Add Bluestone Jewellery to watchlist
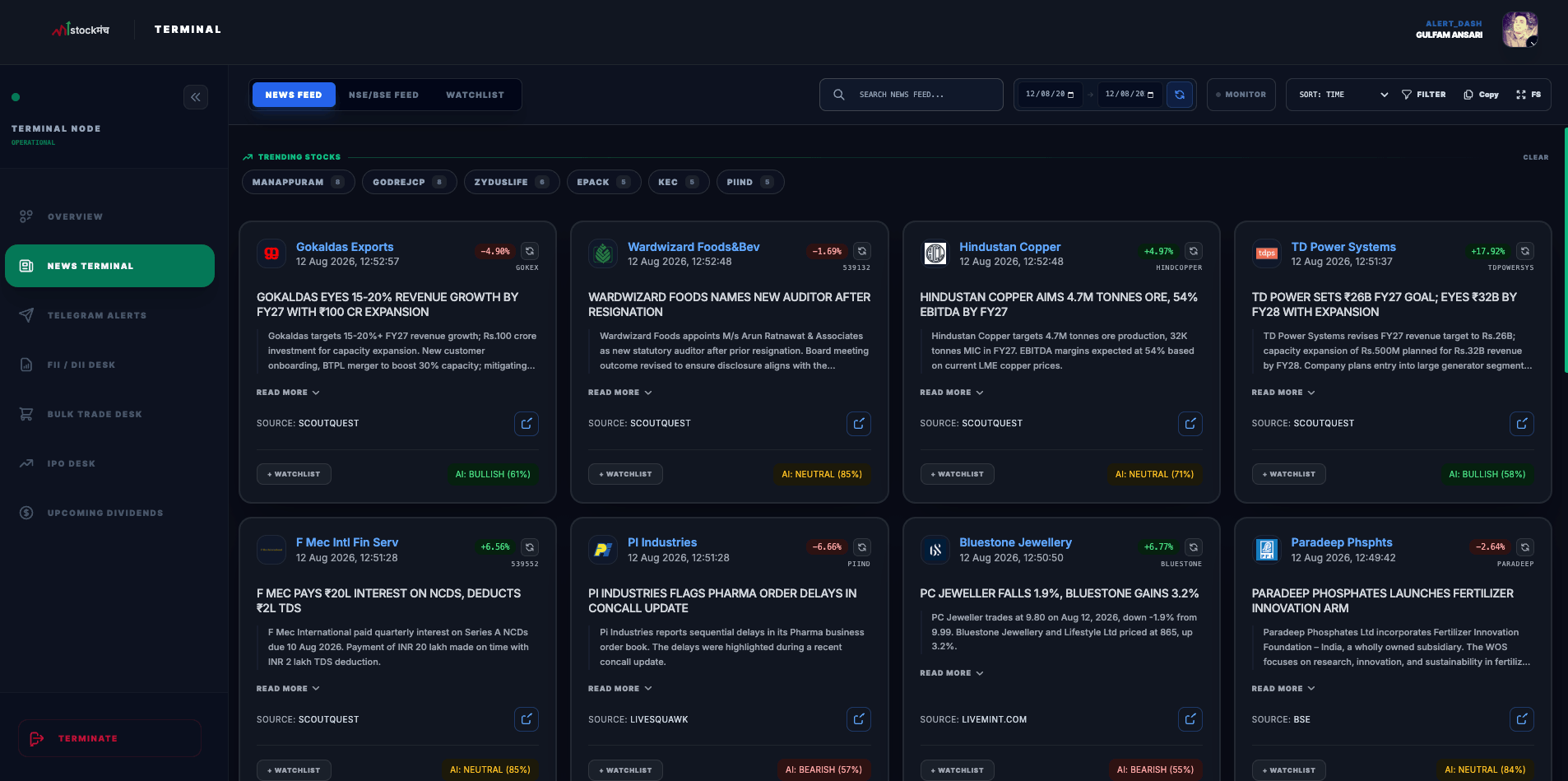This screenshot has height=781, width=1568. click(958, 770)
